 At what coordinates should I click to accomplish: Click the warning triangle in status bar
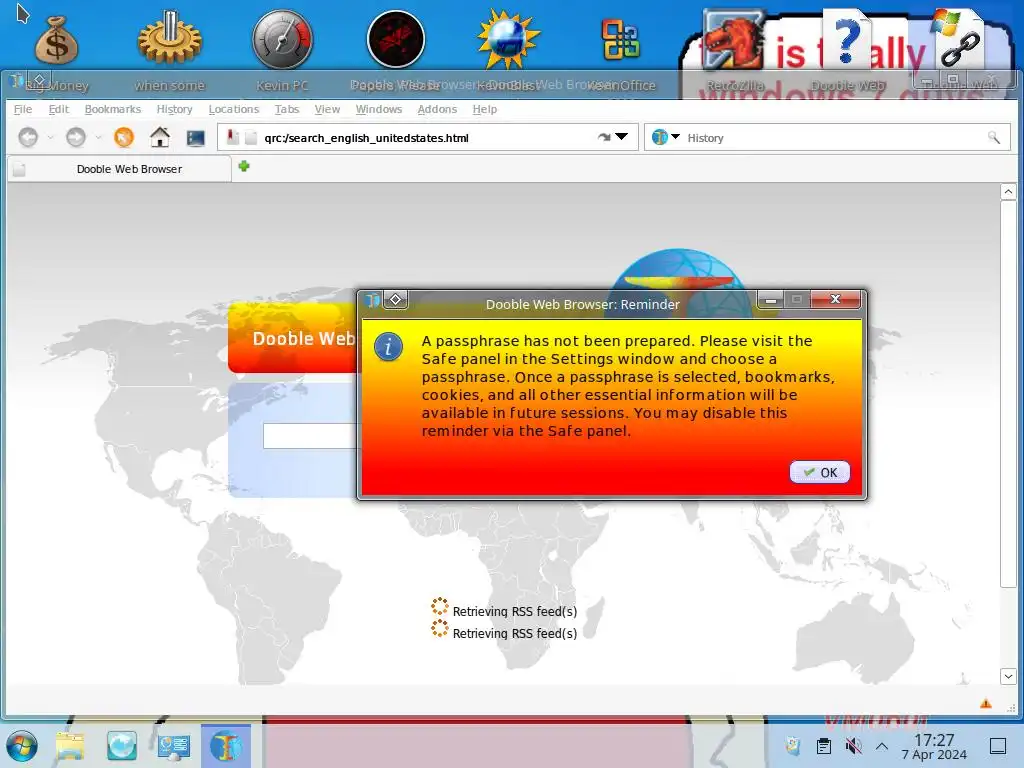[985, 703]
